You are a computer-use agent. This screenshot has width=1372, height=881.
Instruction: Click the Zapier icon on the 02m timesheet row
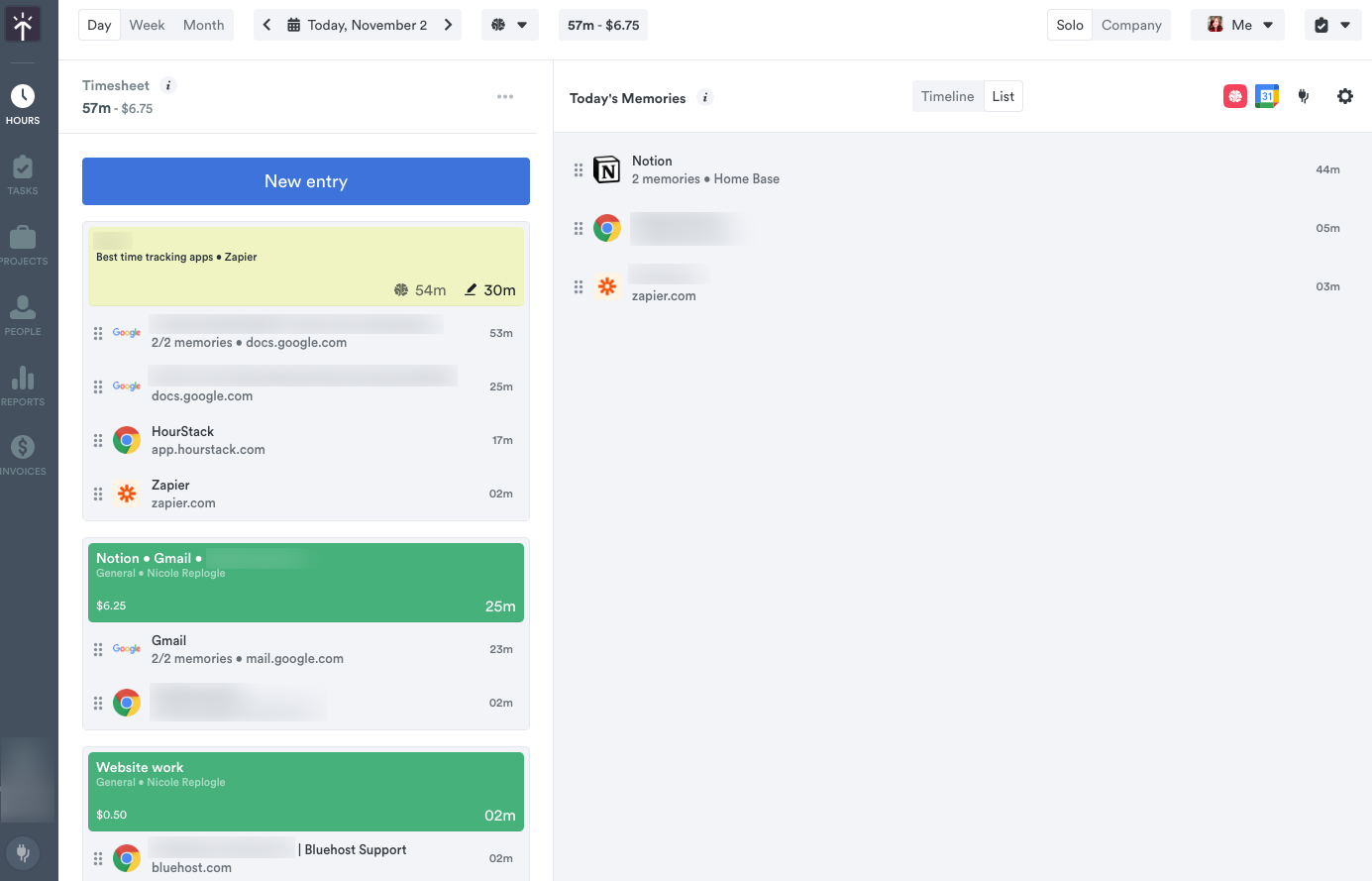(x=127, y=494)
